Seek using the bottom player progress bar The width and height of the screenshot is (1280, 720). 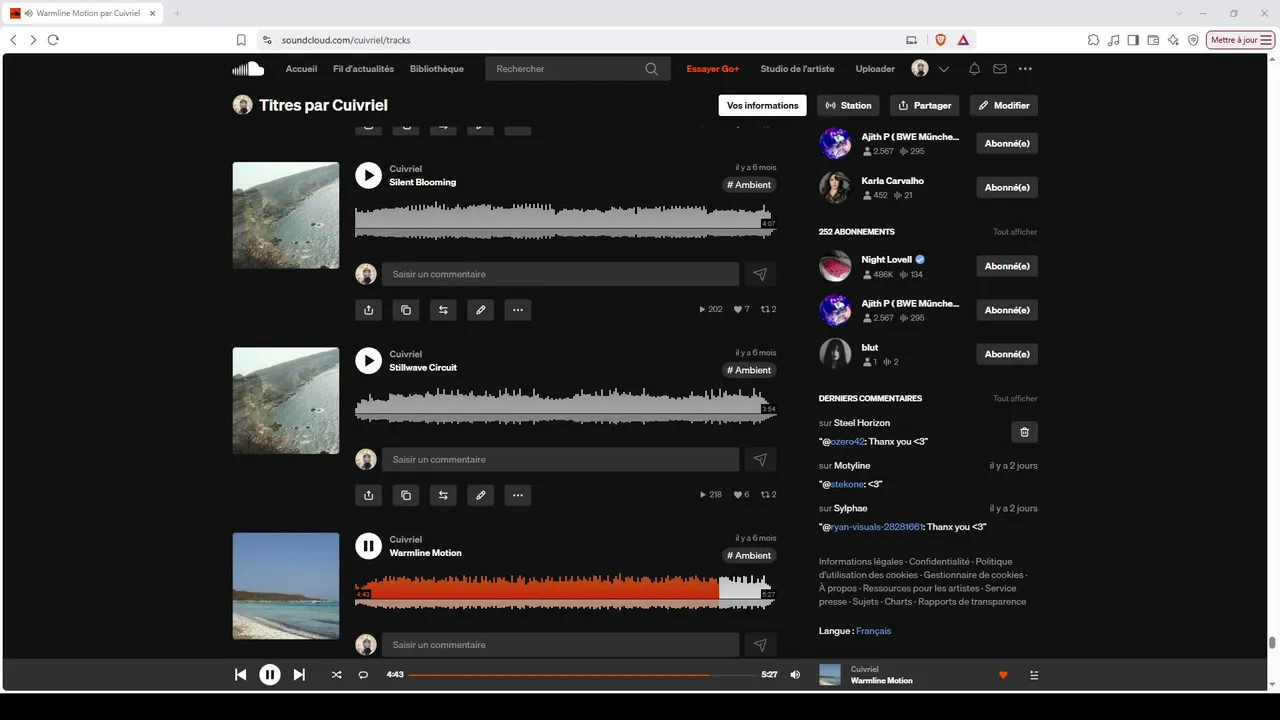coord(582,675)
